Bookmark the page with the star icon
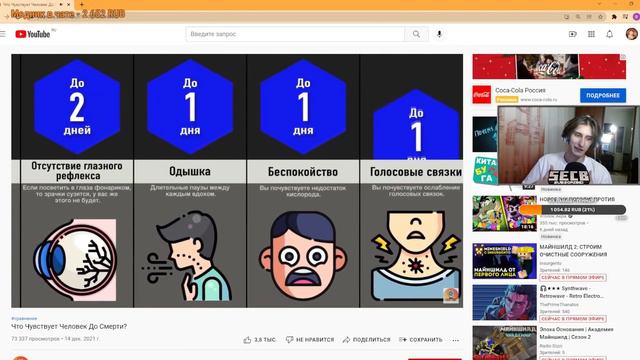 click(x=600, y=17)
